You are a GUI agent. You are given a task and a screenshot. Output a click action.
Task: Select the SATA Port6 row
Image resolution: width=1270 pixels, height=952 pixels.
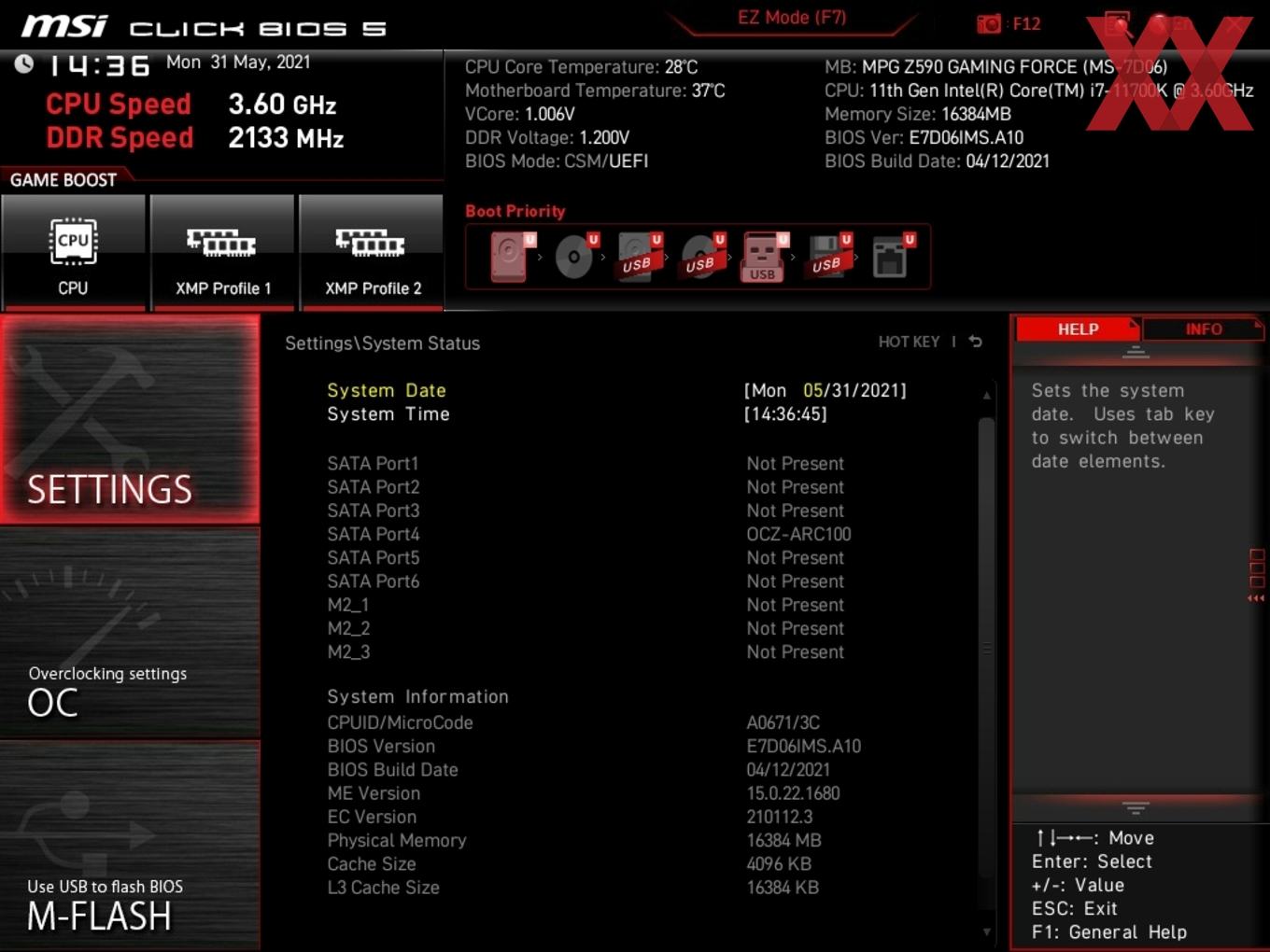click(x=586, y=581)
